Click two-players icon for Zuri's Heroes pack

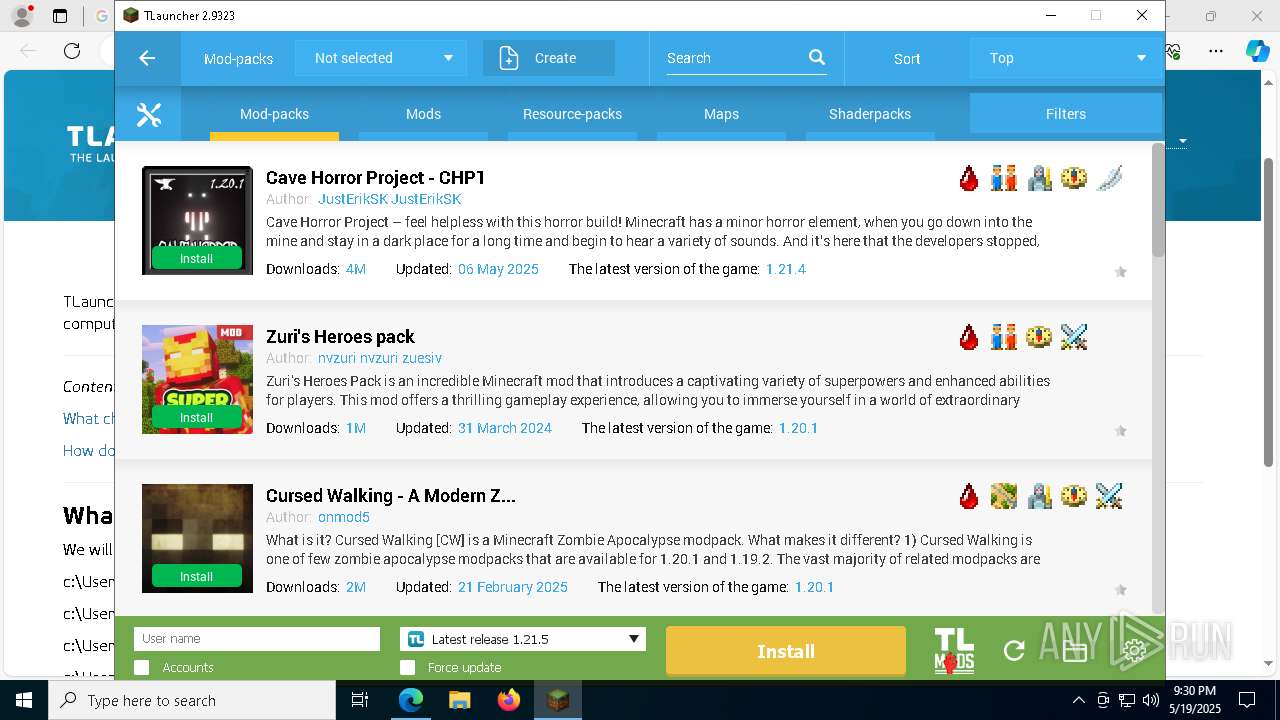pyautogui.click(x=1004, y=337)
